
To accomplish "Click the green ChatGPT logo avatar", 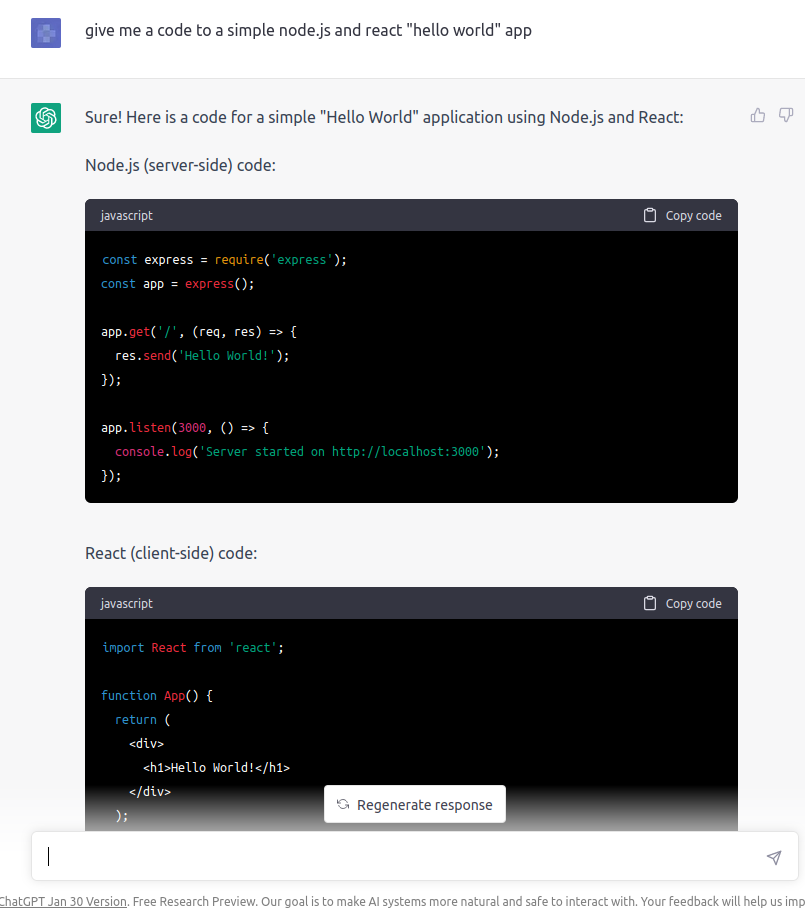I will coord(46,118).
